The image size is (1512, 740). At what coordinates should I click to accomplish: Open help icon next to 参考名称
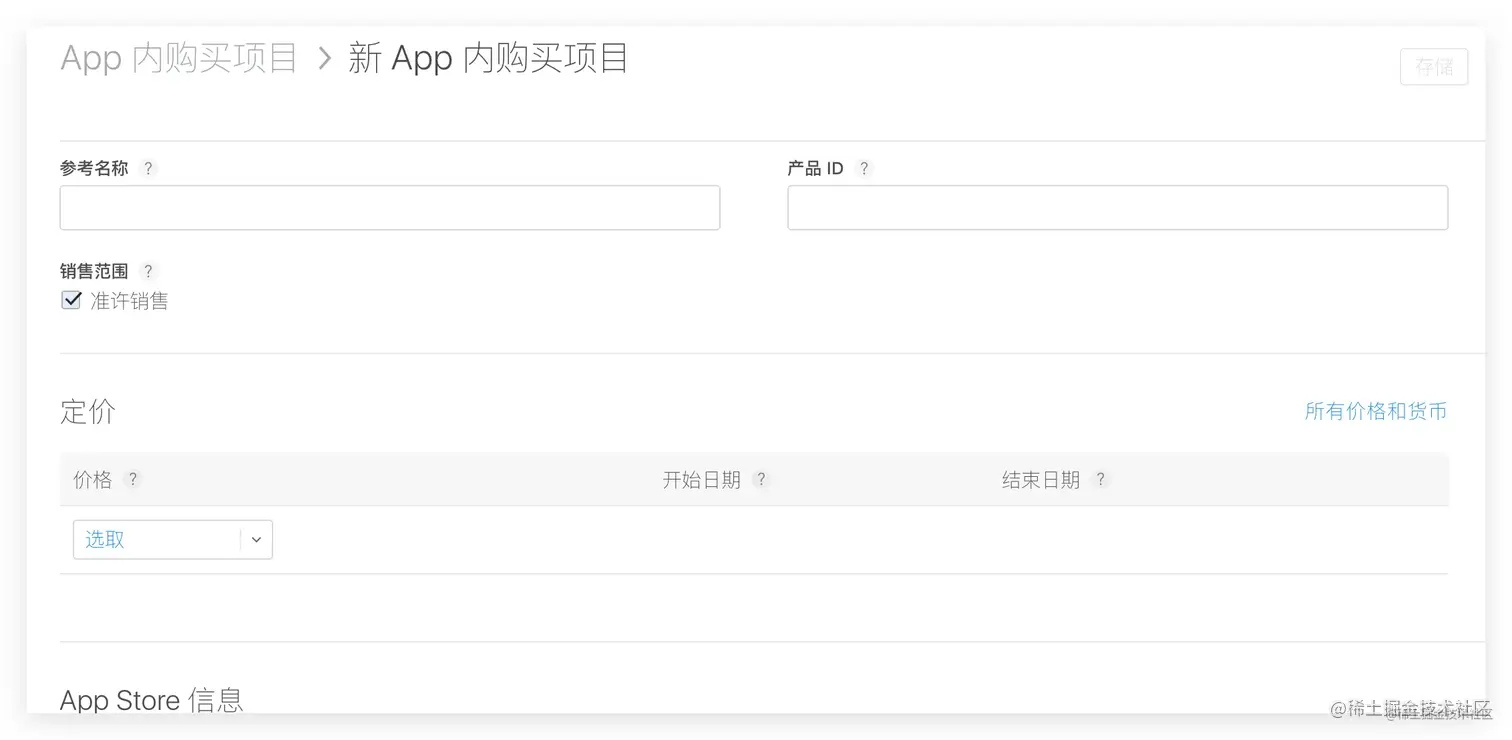(148, 168)
